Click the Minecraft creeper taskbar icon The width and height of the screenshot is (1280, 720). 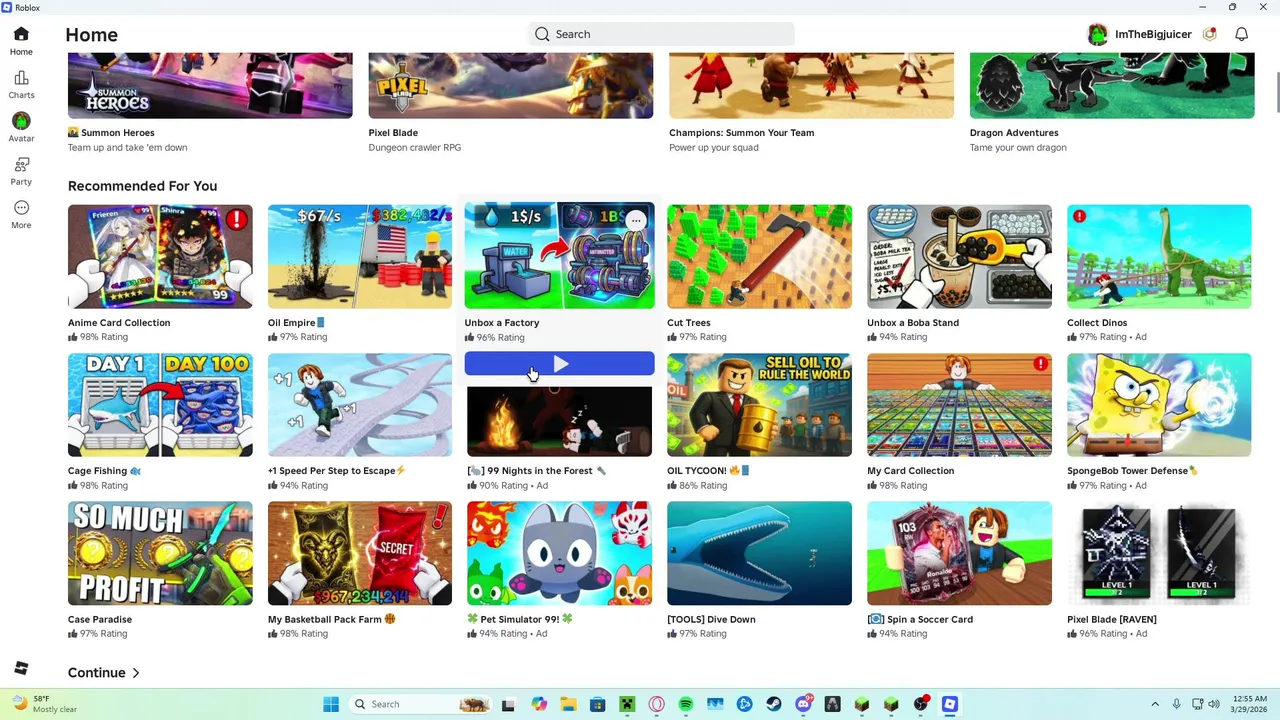627,704
